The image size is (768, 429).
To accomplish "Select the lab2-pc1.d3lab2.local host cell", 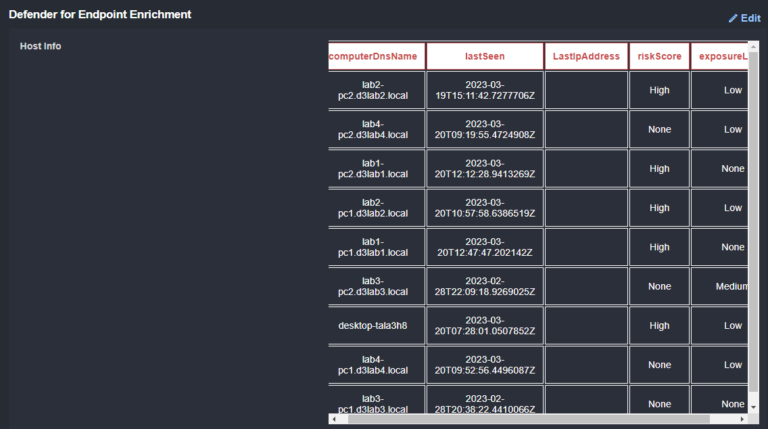I will [x=376, y=208].
